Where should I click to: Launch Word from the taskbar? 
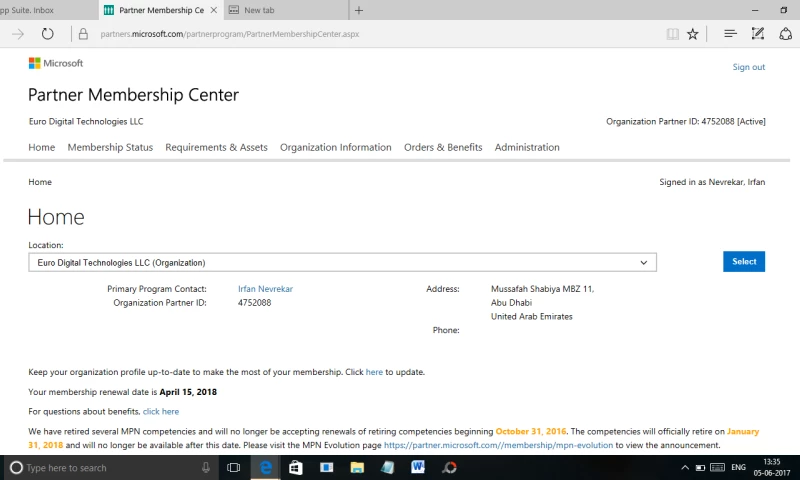click(x=418, y=467)
